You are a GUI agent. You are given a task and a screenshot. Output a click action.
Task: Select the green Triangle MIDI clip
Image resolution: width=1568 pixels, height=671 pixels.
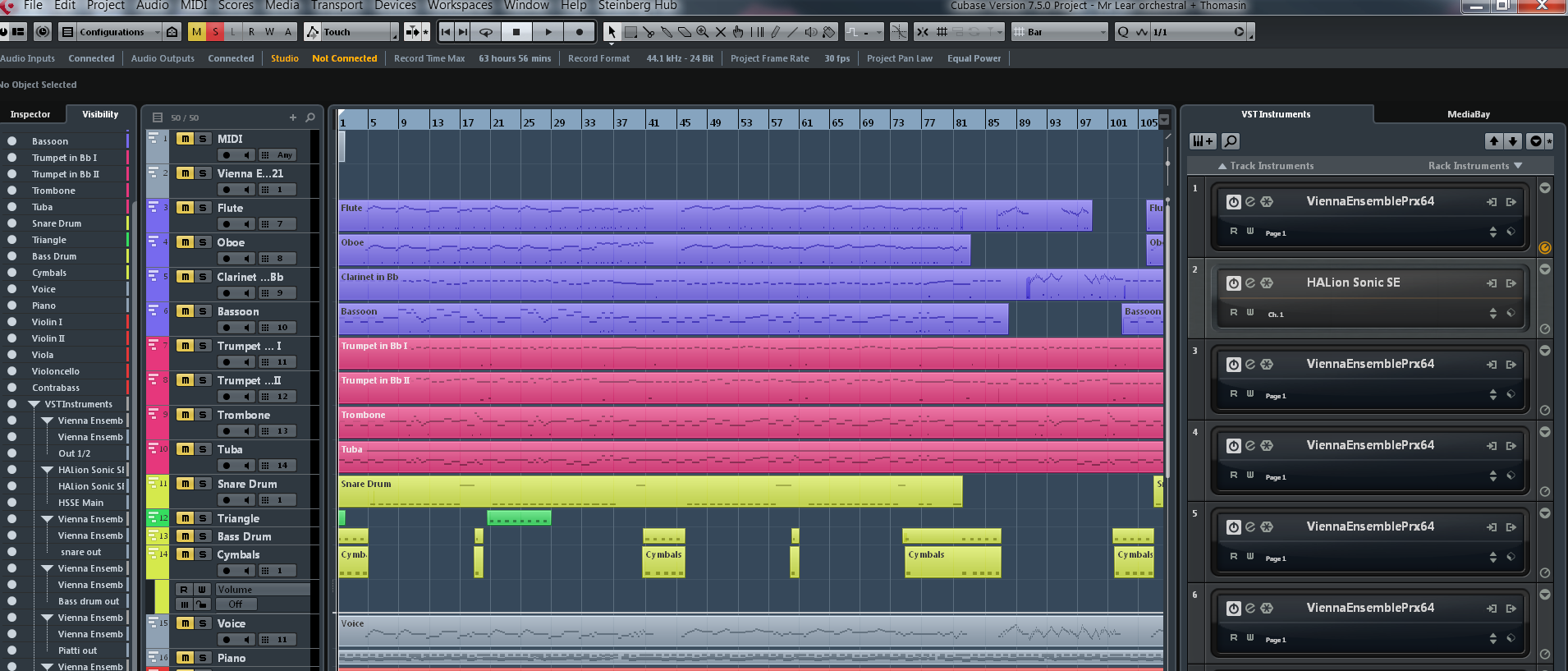coord(519,518)
